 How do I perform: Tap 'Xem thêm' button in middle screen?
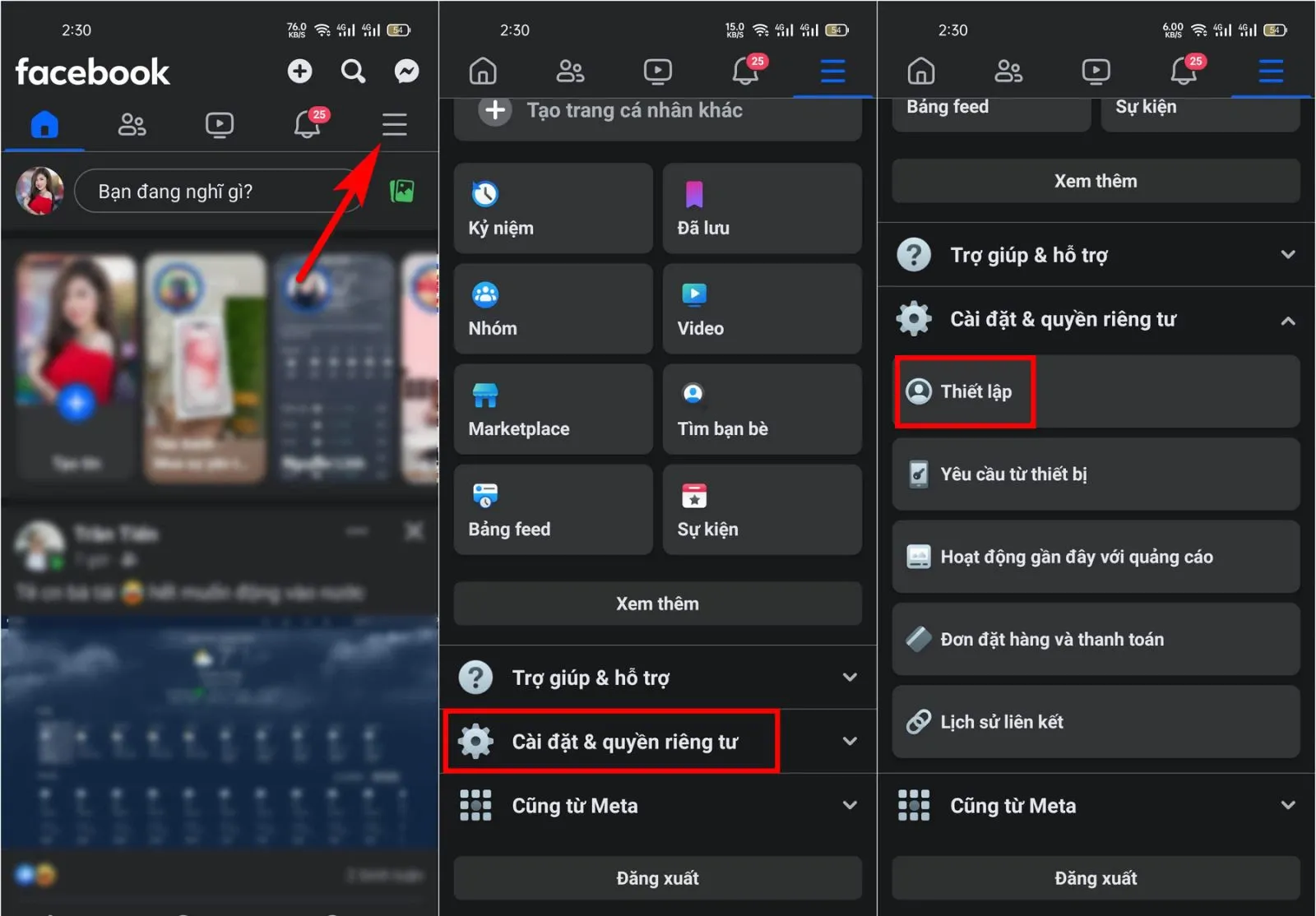pyautogui.click(x=658, y=604)
